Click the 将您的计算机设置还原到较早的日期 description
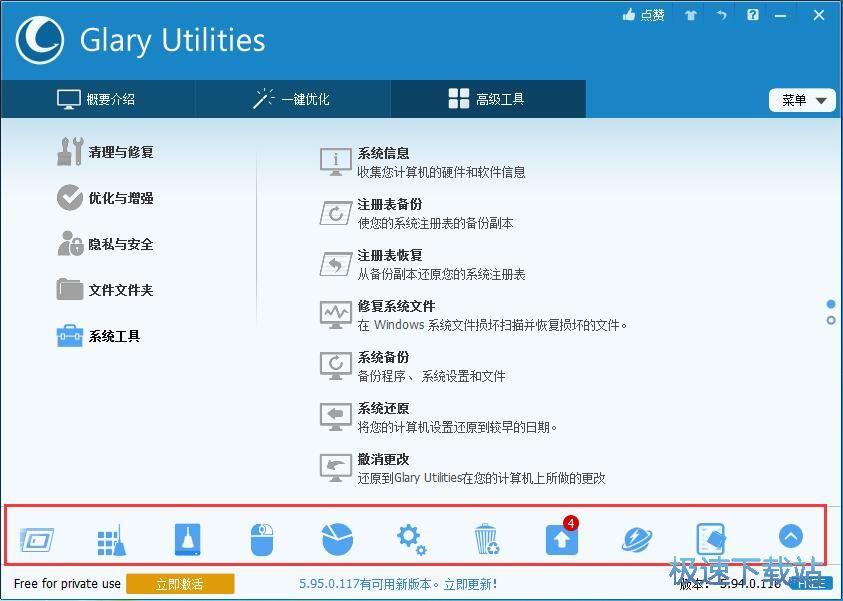The image size is (843, 601). (x=457, y=427)
